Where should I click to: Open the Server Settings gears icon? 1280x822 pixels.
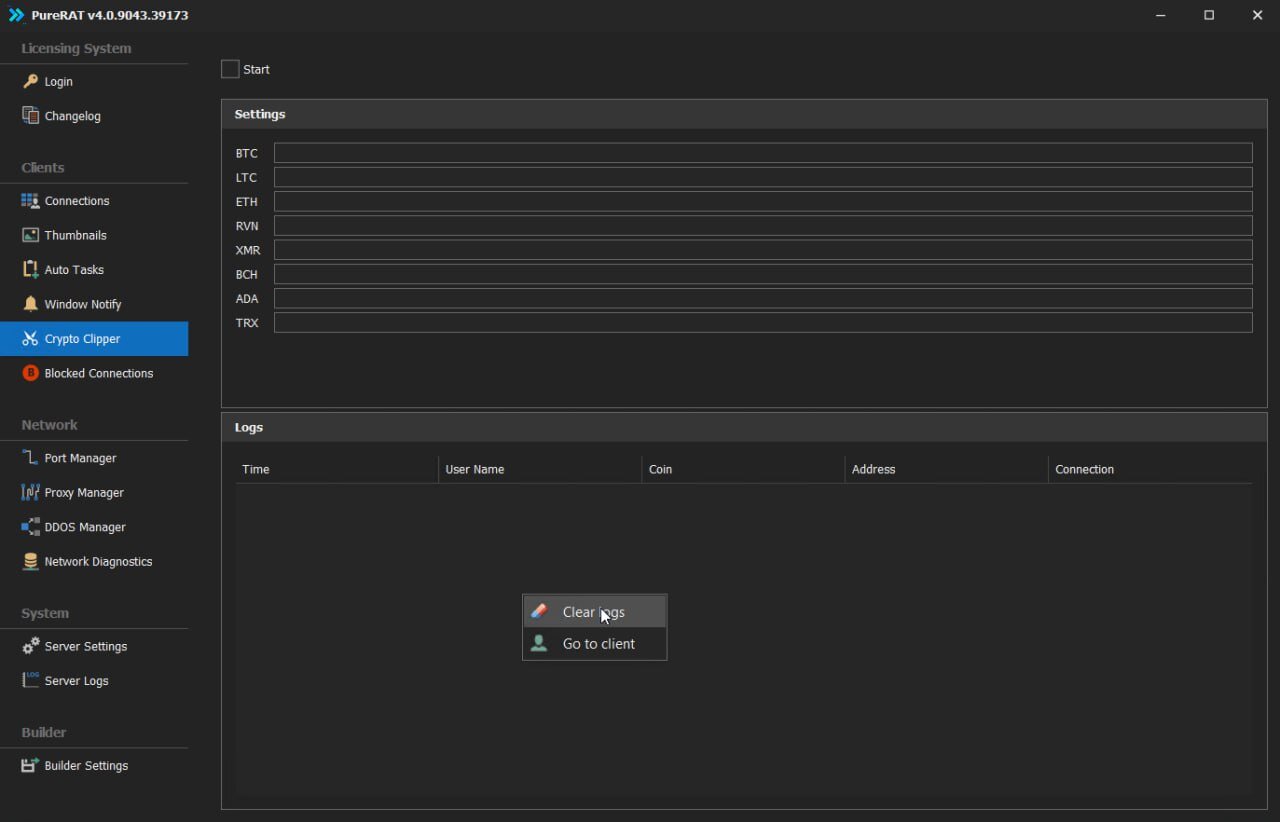click(30, 647)
